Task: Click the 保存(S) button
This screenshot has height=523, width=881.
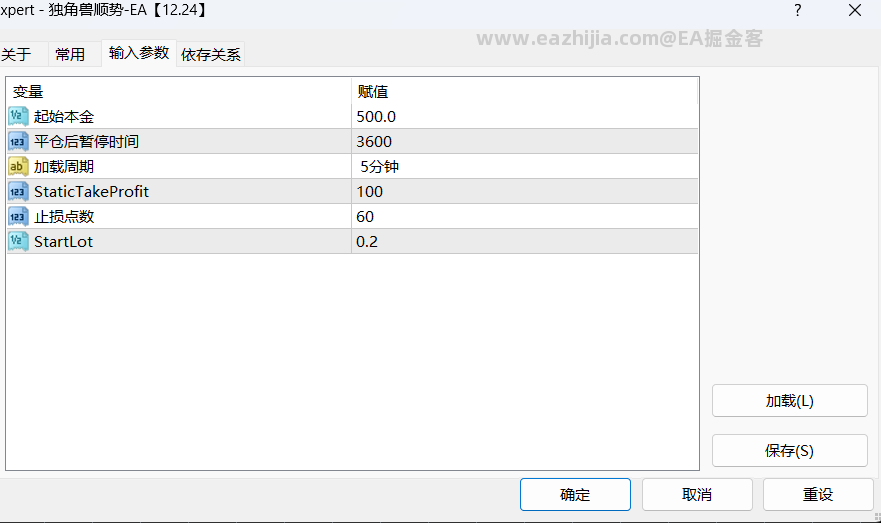Action: [x=789, y=451]
